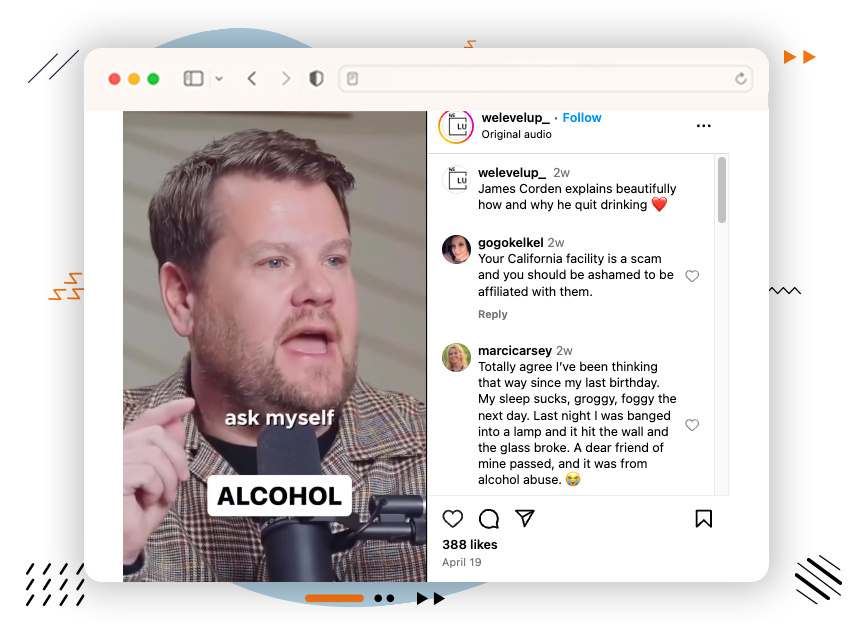Image resolution: width=860 pixels, height=628 pixels.
Task: Reply to gogokelkel's comment
Action: [492, 314]
